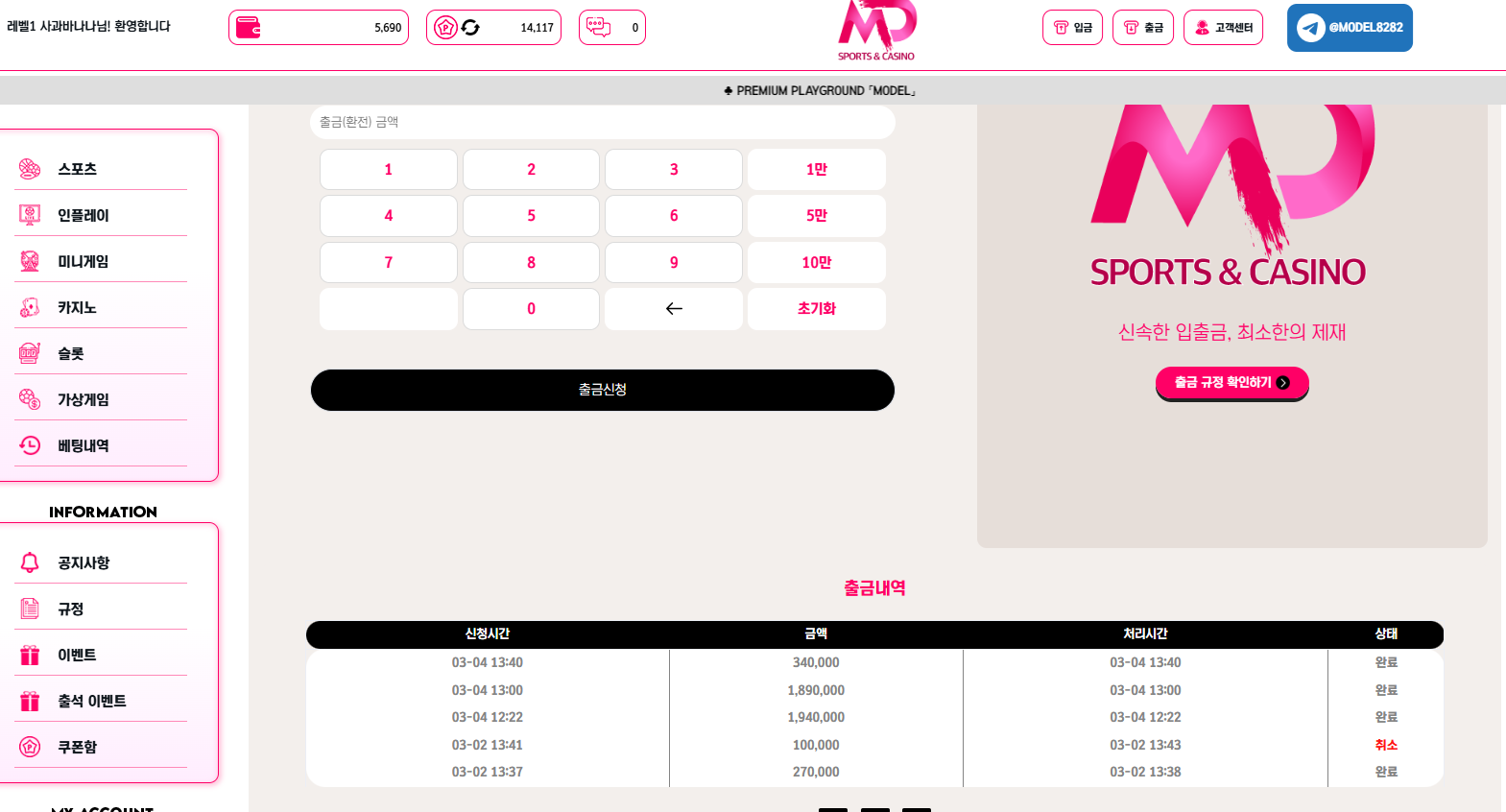Image resolution: width=1506 pixels, height=812 pixels.
Task: Click the backspace arrow key
Action: 674,309
